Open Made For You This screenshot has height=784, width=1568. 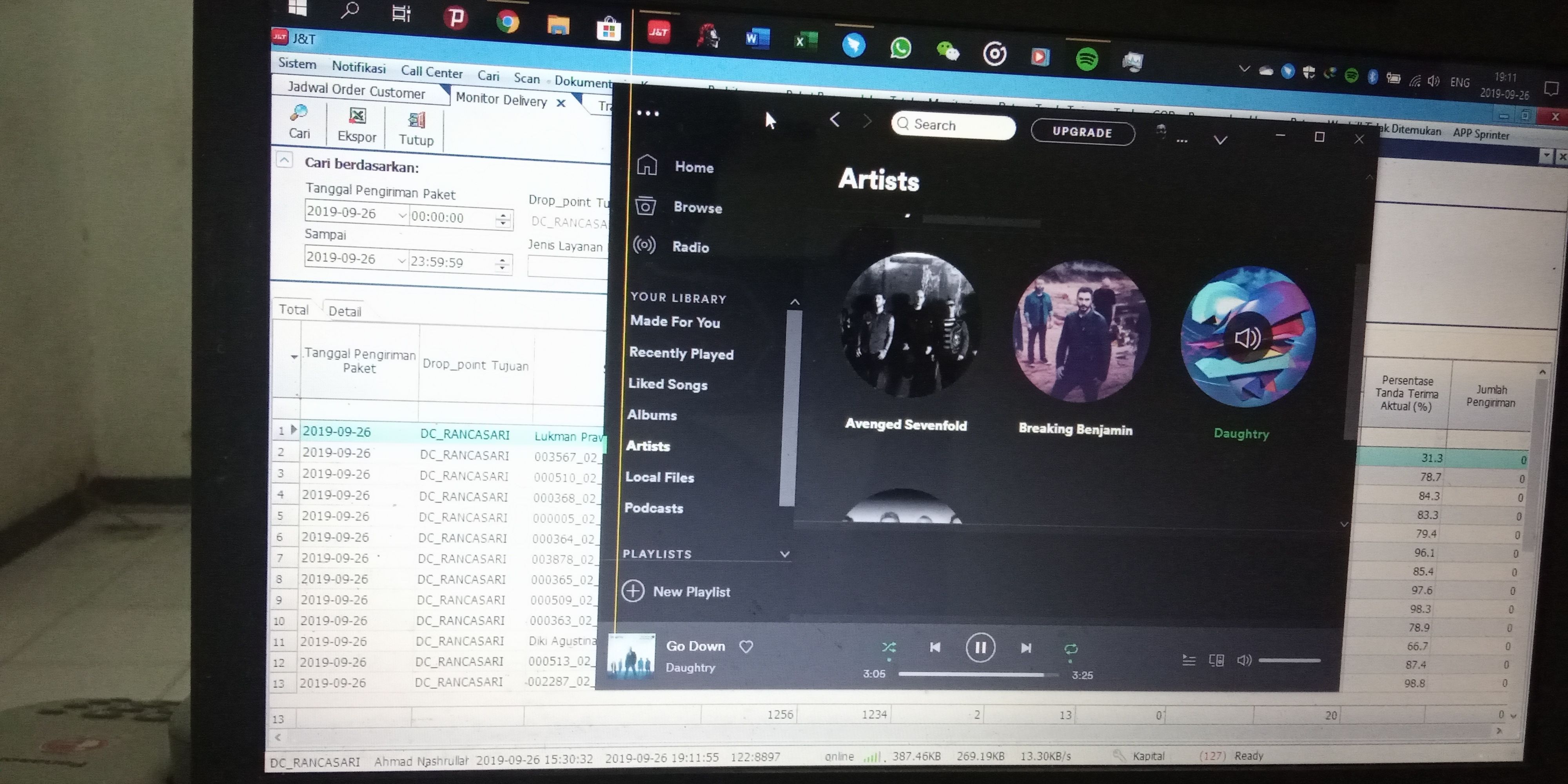tap(675, 321)
